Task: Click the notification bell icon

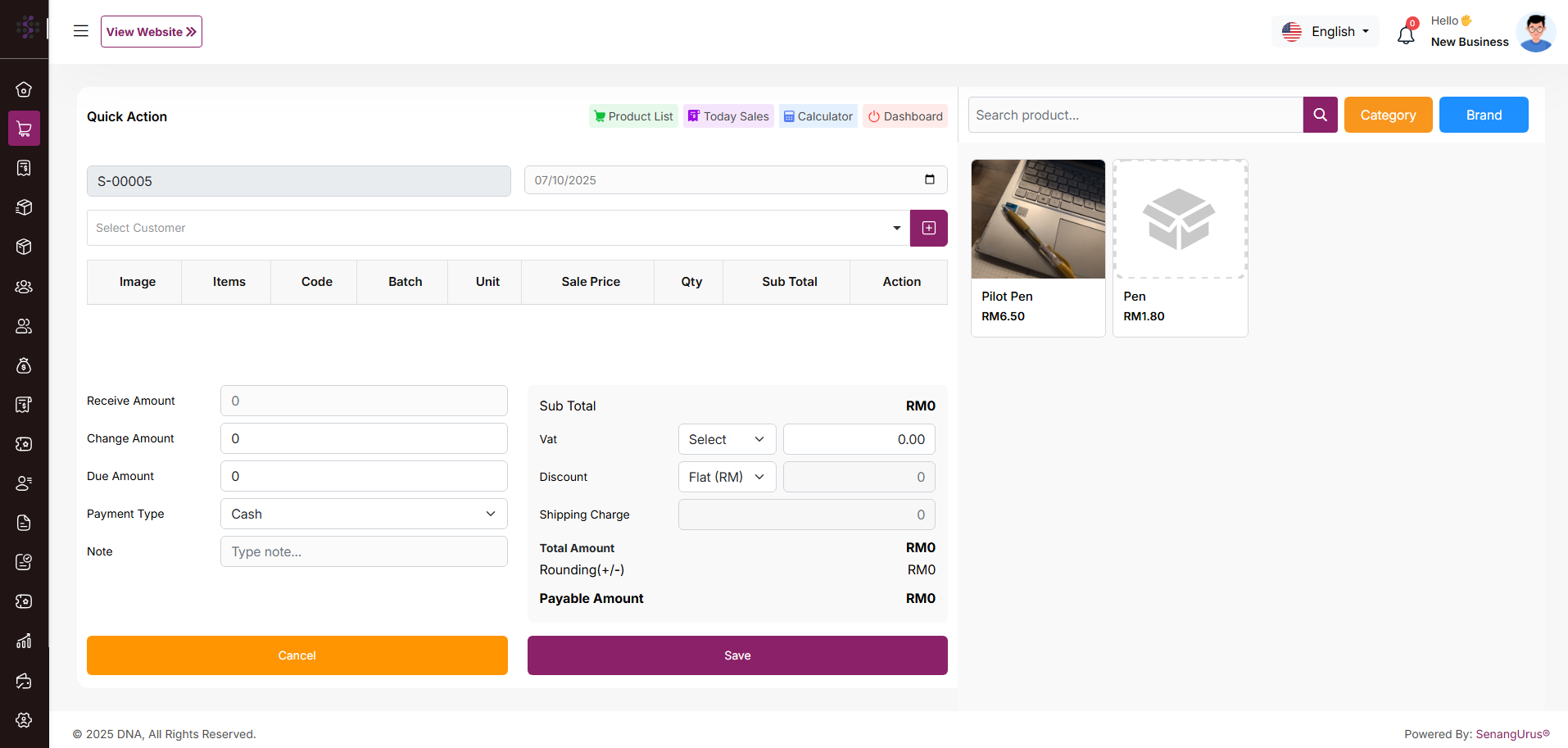Action: [x=1406, y=34]
